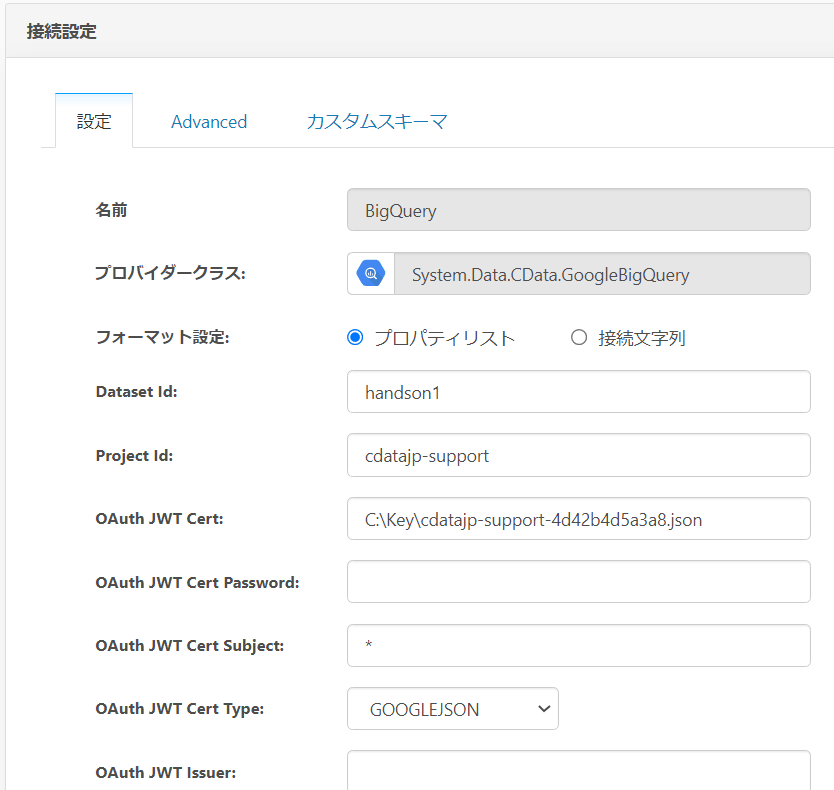Click the OAuth JWT Issuer field
834x790 pixels.
click(579, 770)
